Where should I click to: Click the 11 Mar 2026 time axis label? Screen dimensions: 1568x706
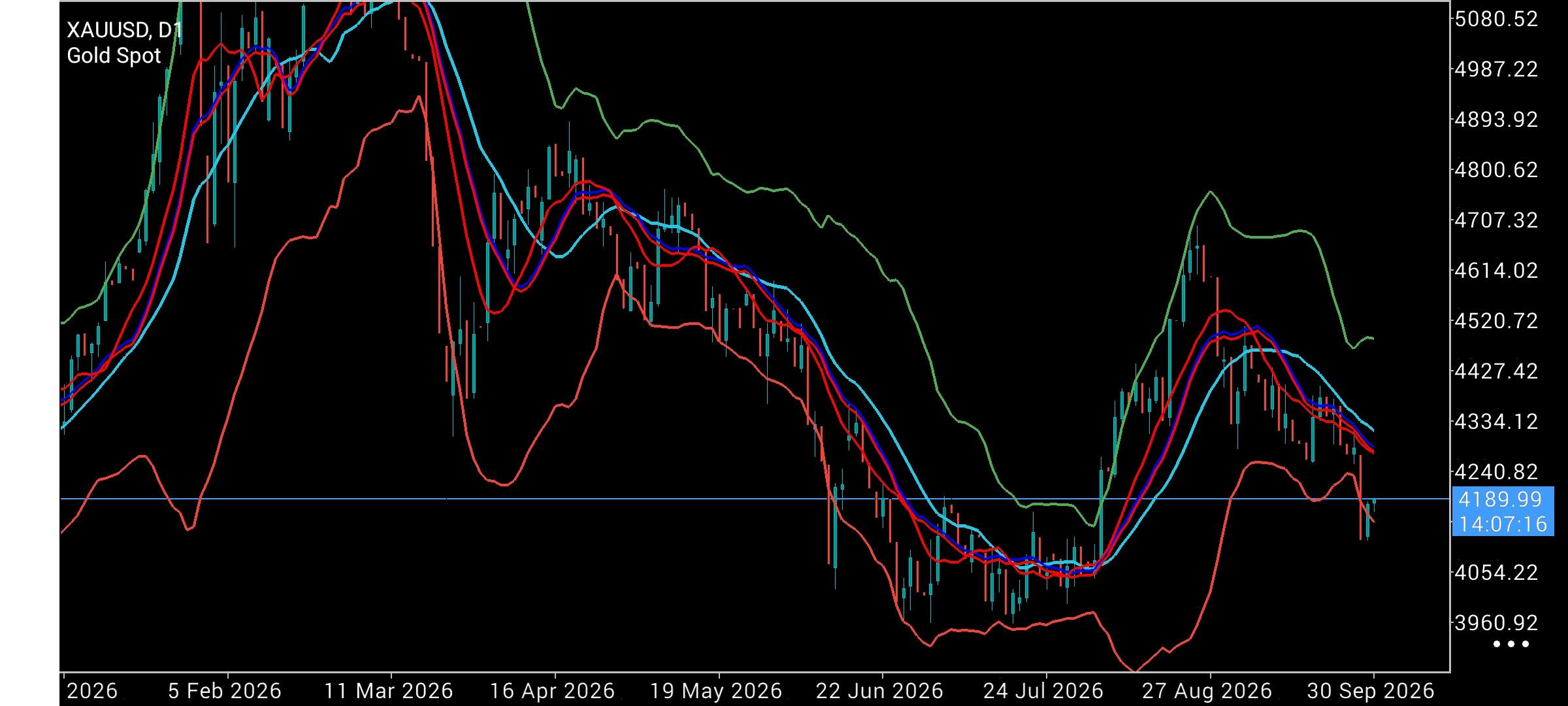pyautogui.click(x=389, y=691)
